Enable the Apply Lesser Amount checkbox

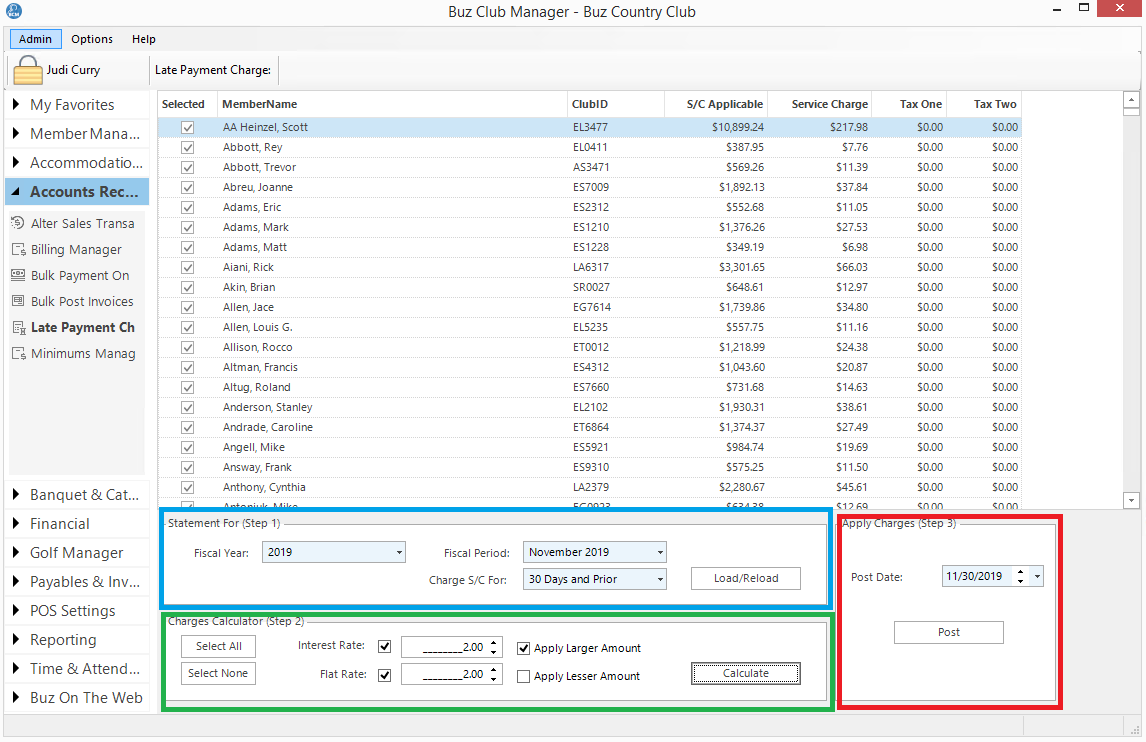pyautogui.click(x=523, y=677)
